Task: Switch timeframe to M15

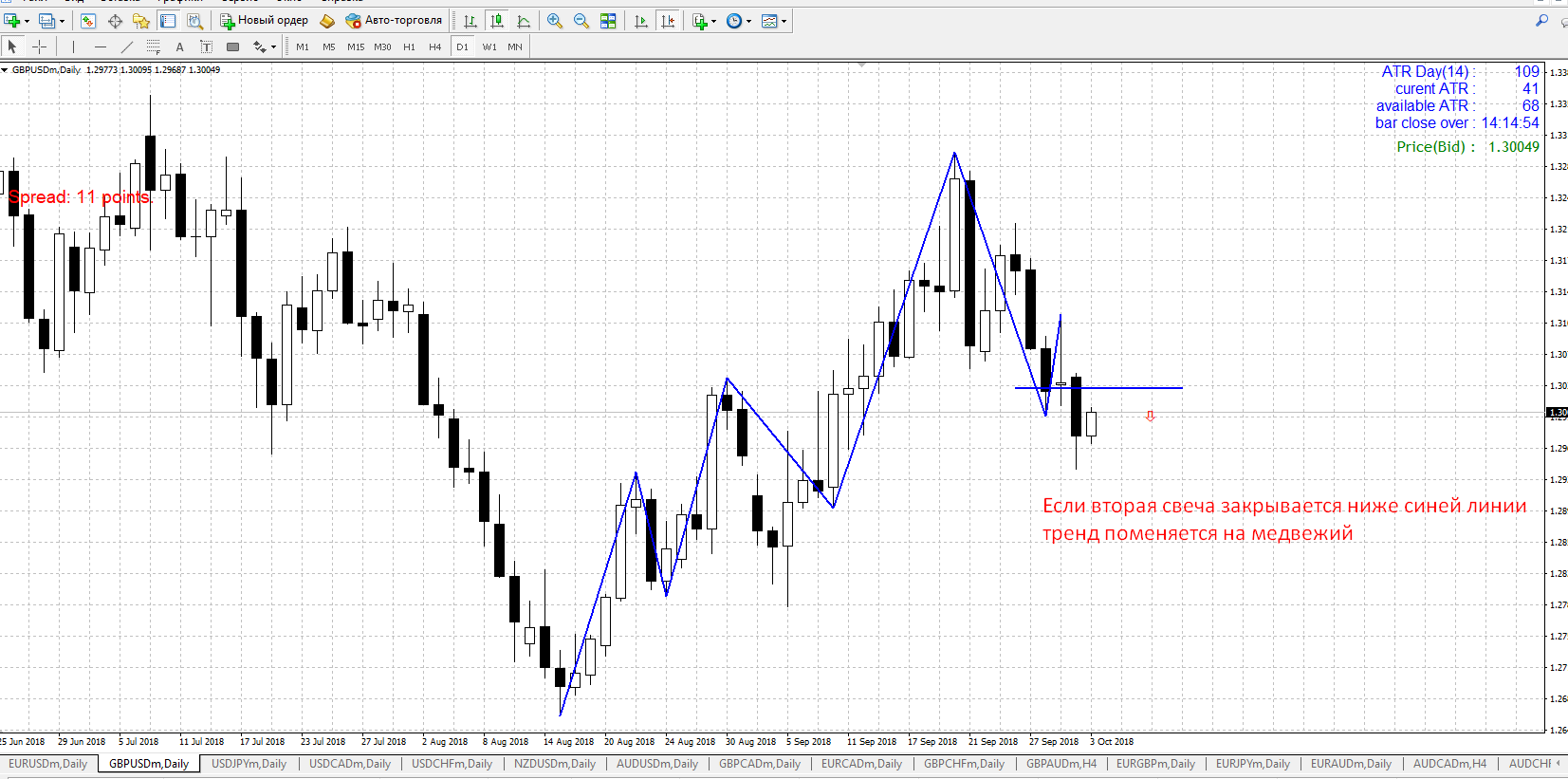Action: [356, 46]
